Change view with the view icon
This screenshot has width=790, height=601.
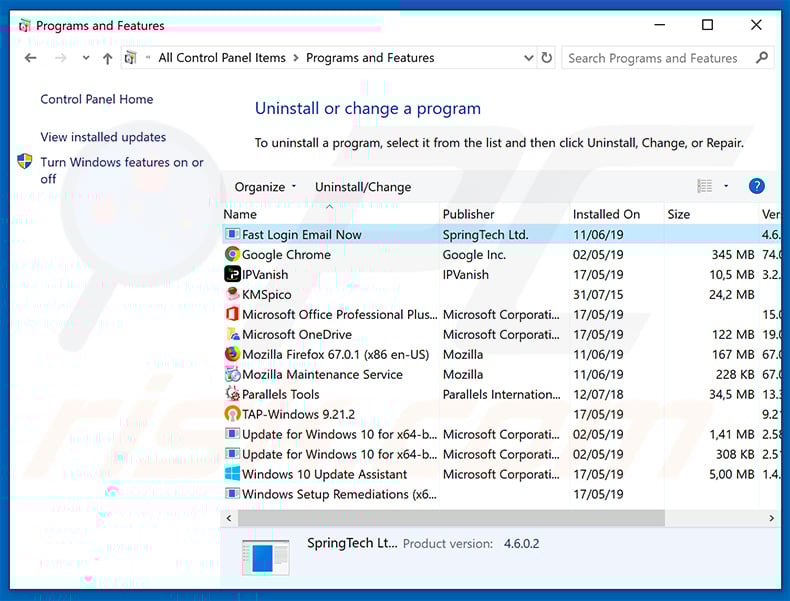coord(704,186)
